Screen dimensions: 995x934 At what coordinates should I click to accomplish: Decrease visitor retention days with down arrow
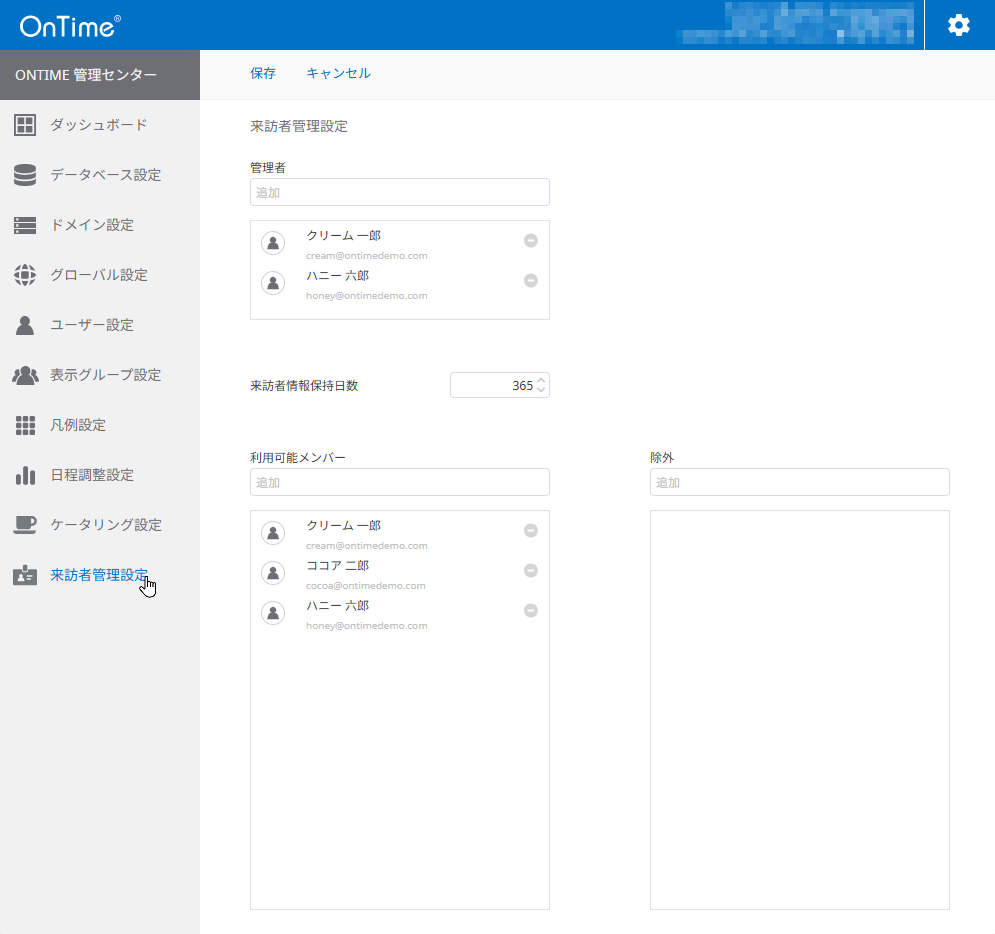click(541, 390)
